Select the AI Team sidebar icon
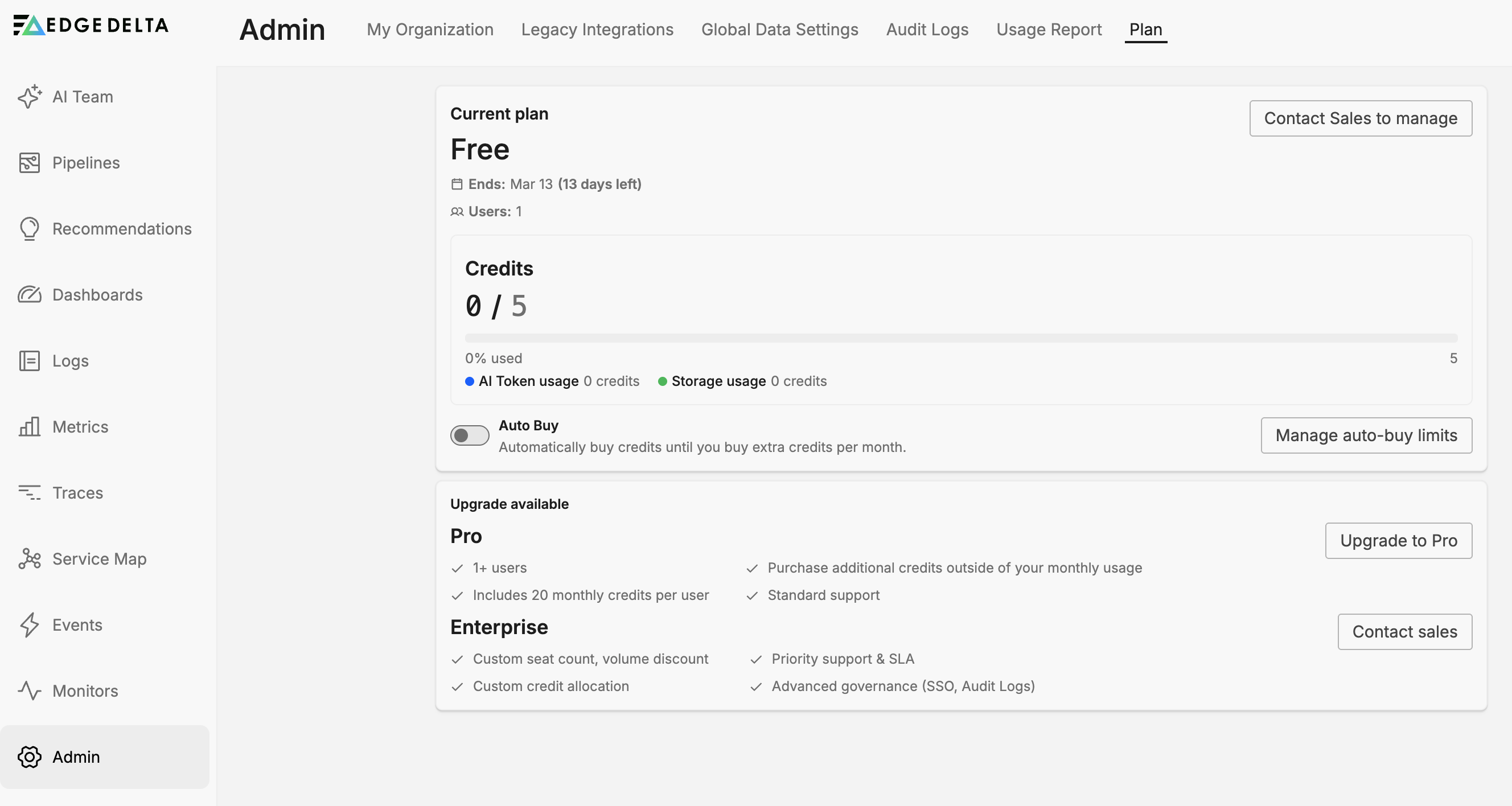Viewport: 1512px width, 806px height. tap(30, 97)
